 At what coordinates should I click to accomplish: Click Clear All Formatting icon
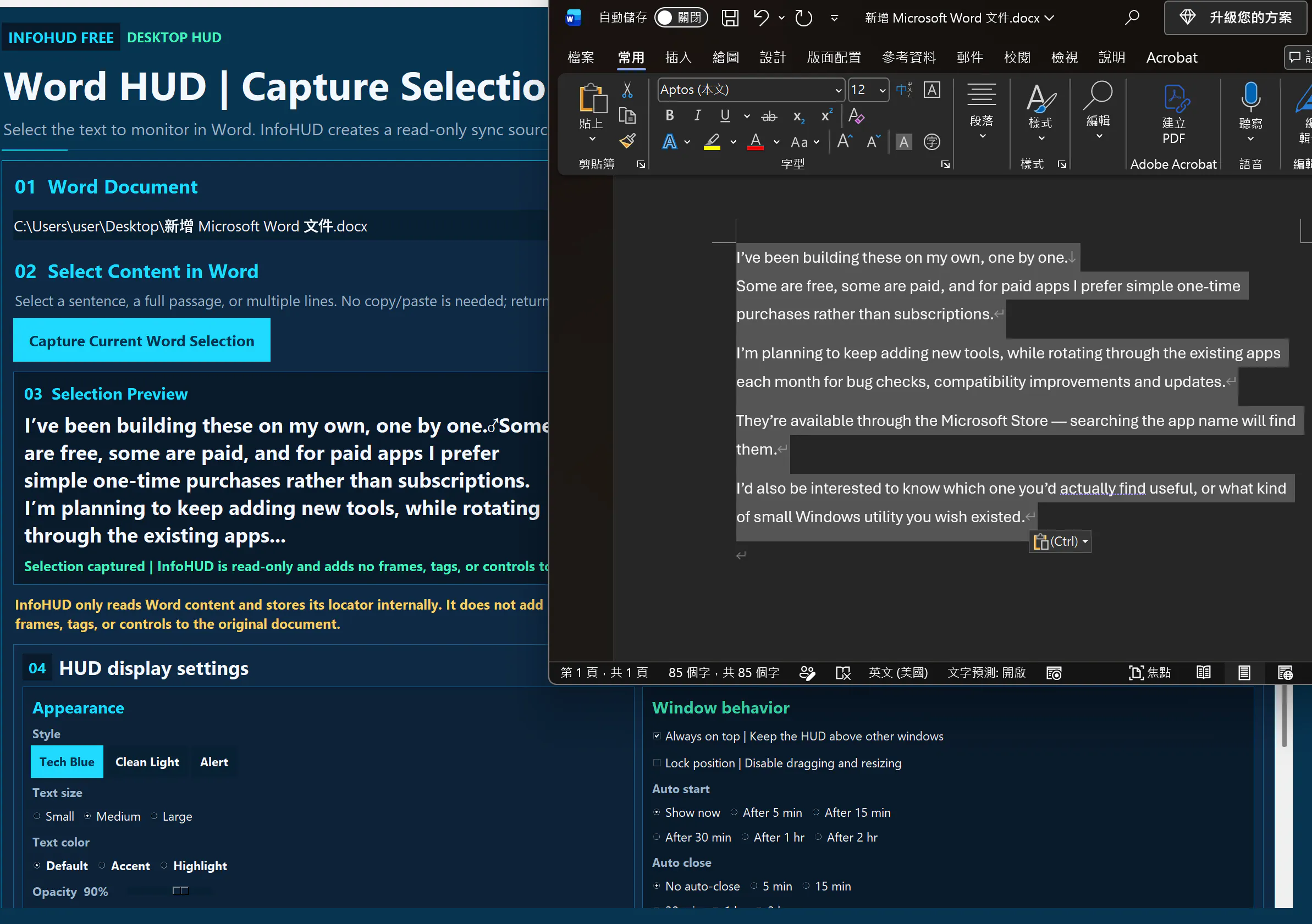coord(856,116)
